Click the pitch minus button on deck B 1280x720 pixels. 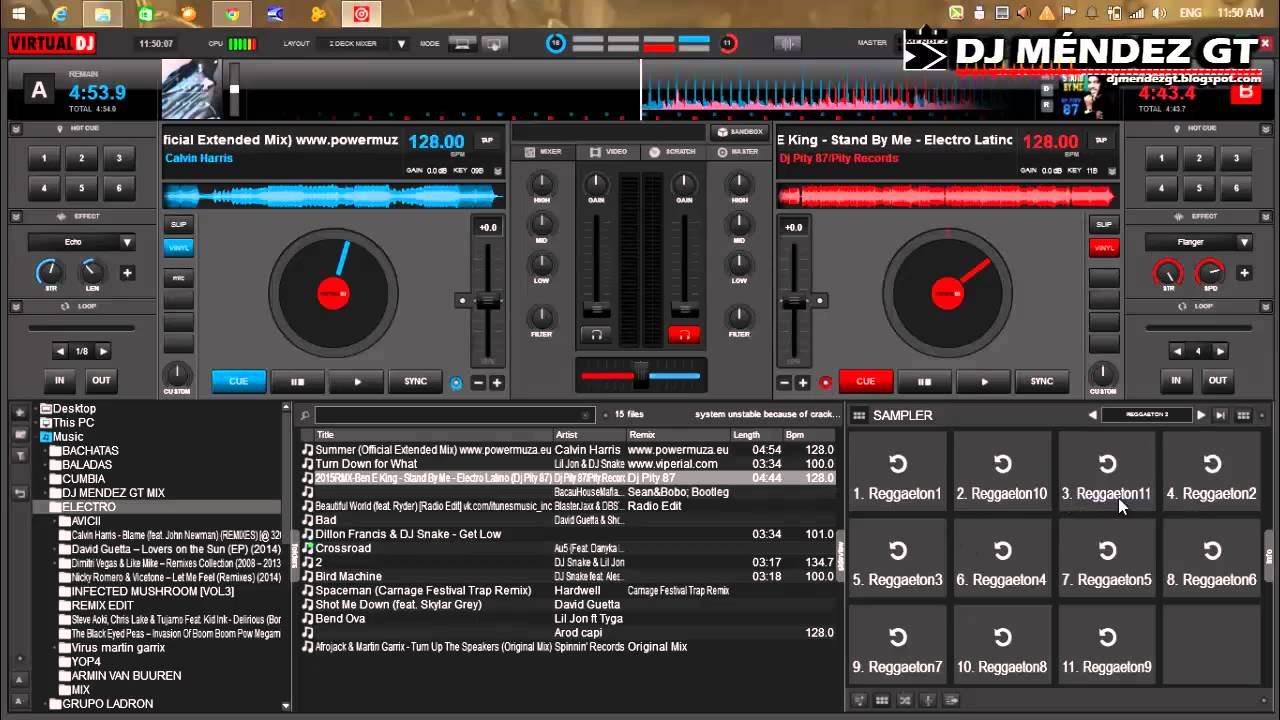(784, 383)
